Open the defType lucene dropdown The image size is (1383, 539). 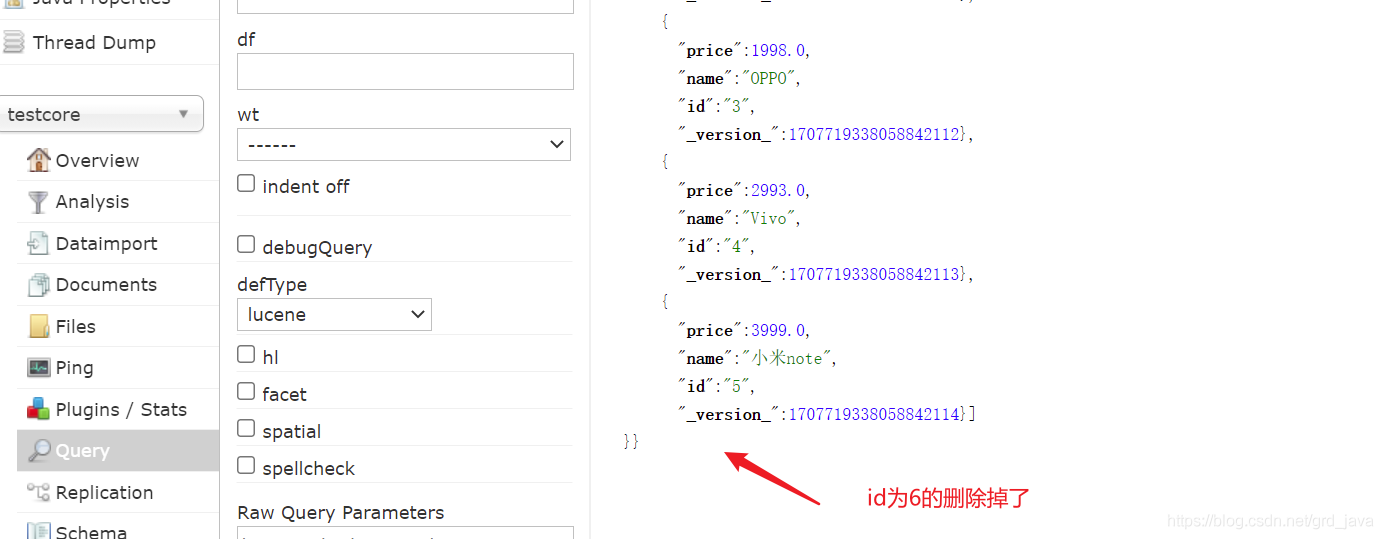[x=334, y=314]
